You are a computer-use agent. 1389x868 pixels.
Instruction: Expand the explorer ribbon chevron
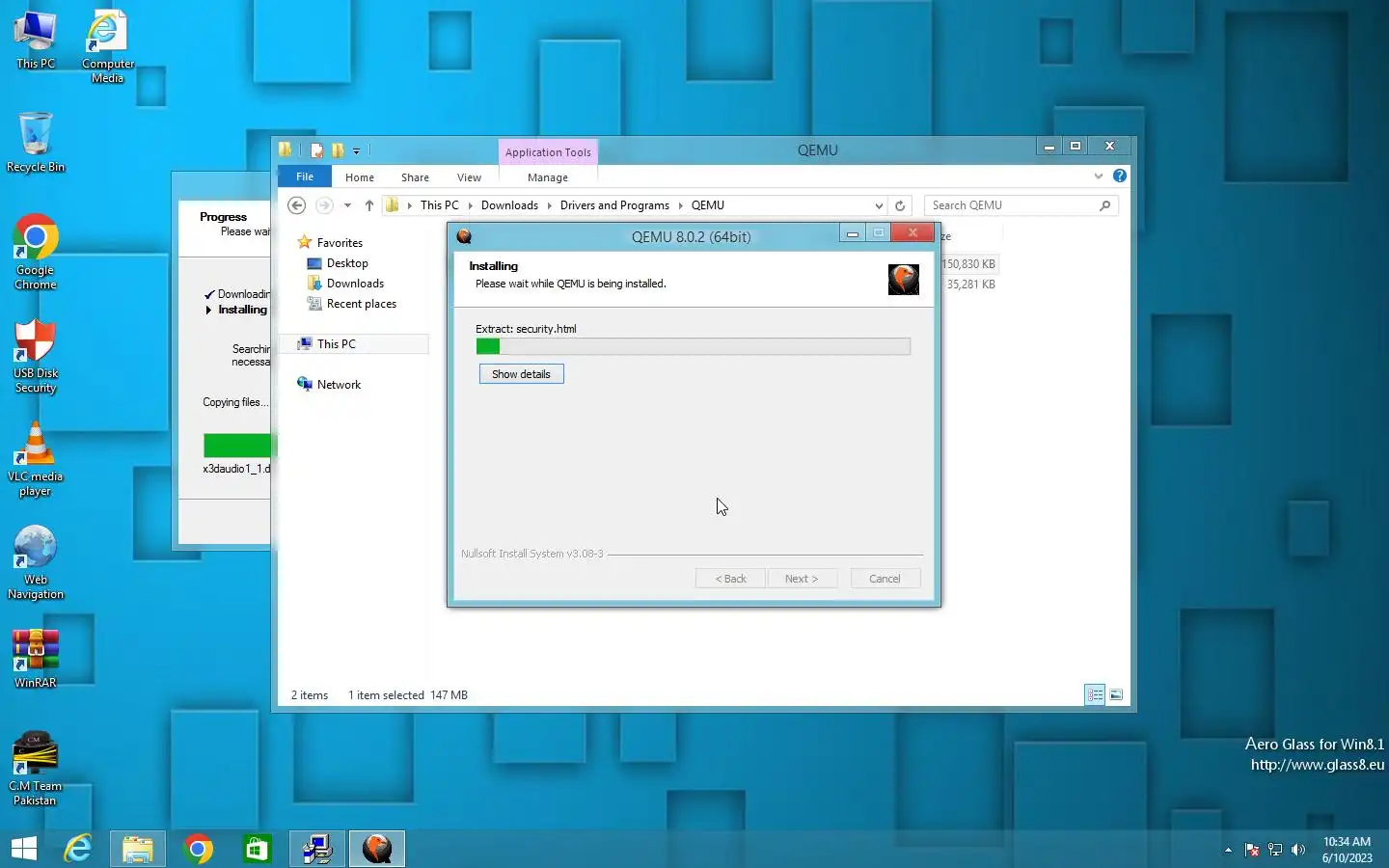1098,176
